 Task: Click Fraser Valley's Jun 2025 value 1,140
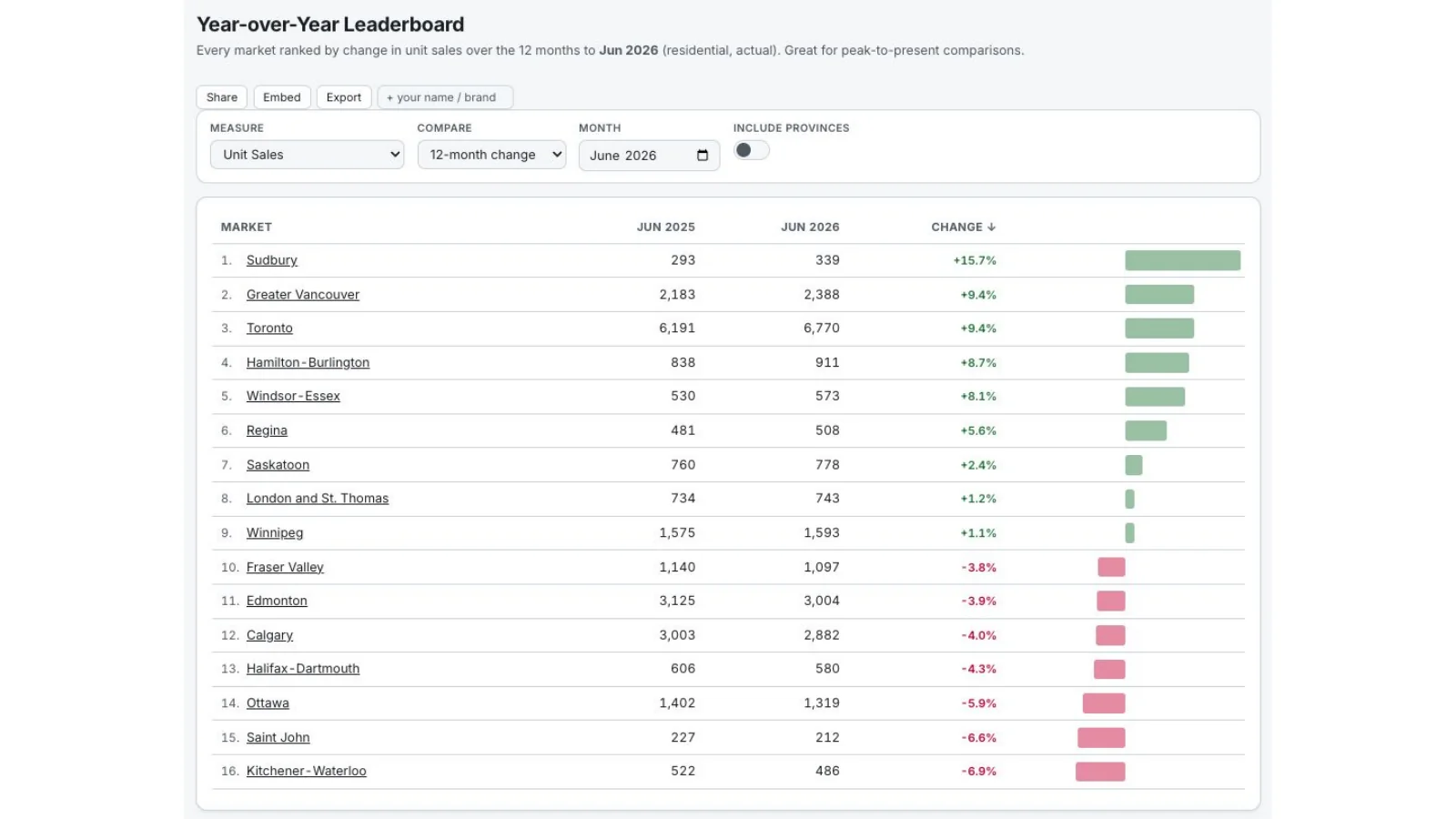click(677, 567)
